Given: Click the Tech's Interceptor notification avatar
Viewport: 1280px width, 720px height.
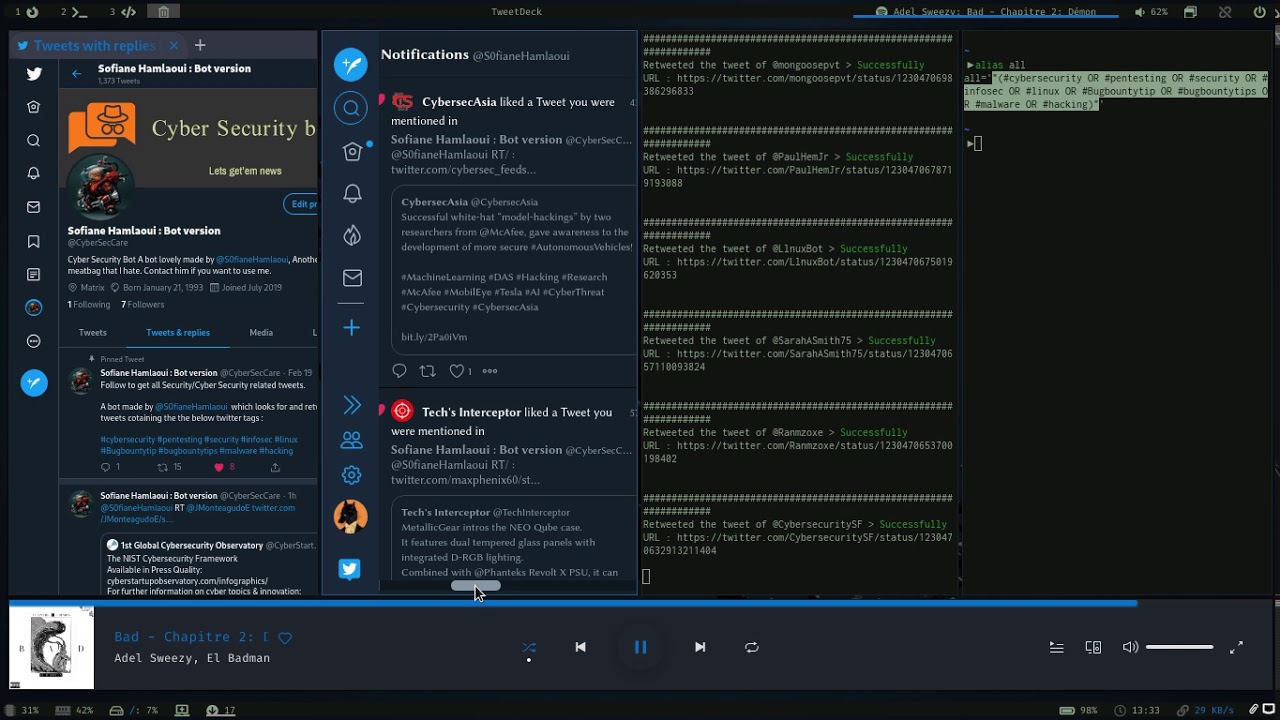Looking at the screenshot, I should (402, 411).
